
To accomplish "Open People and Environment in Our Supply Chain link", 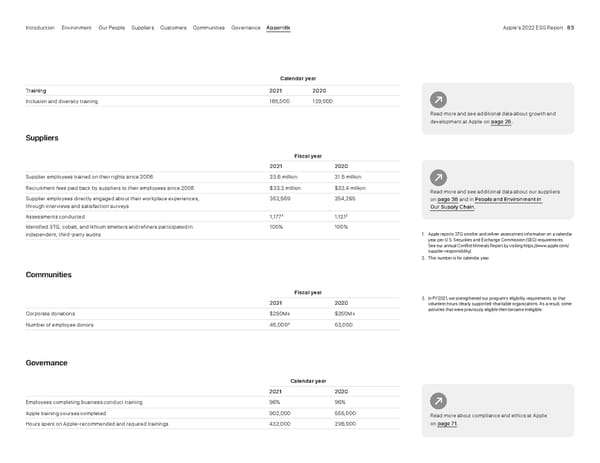I will (x=505, y=200).
